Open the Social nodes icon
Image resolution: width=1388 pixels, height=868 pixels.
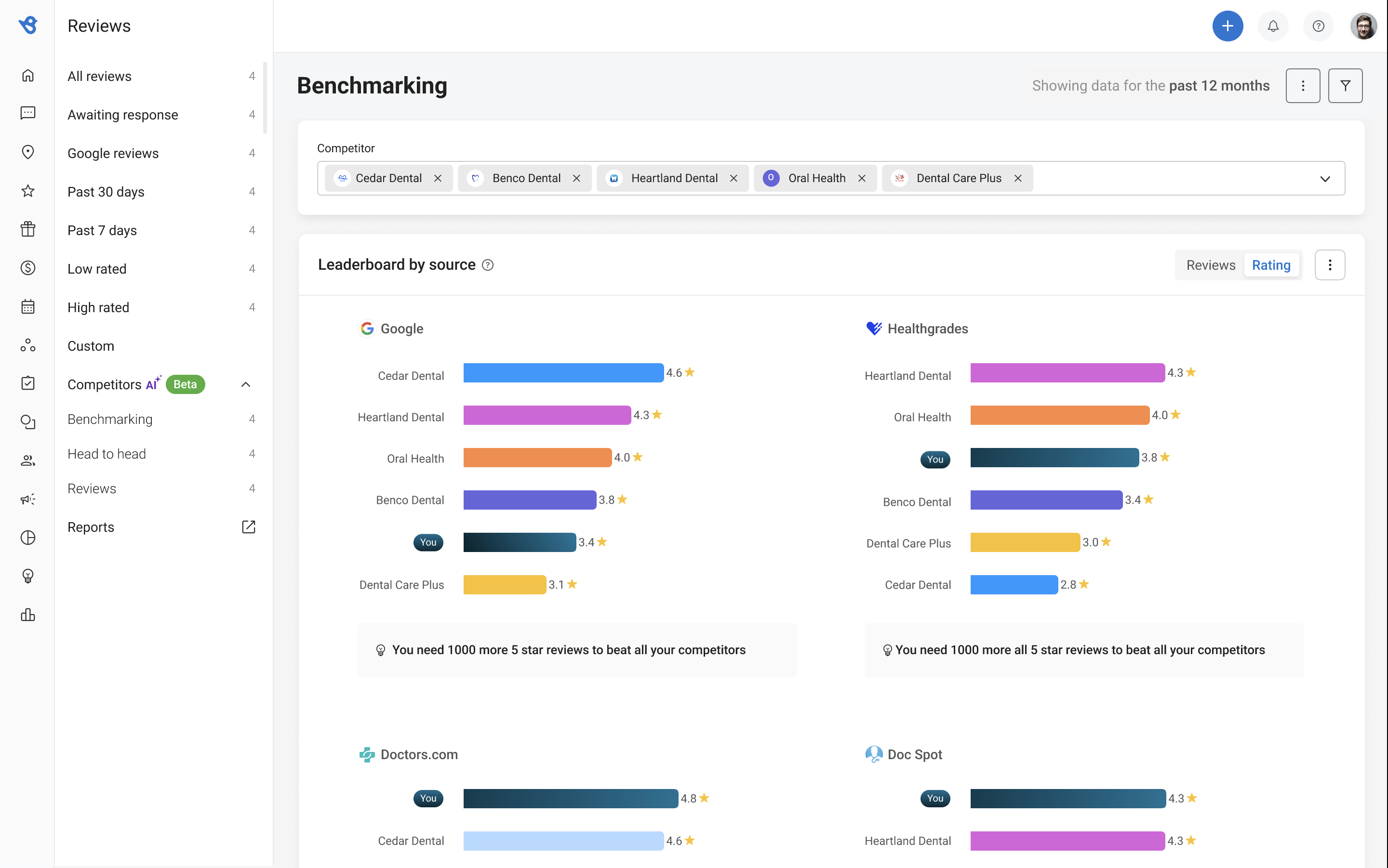point(27,345)
